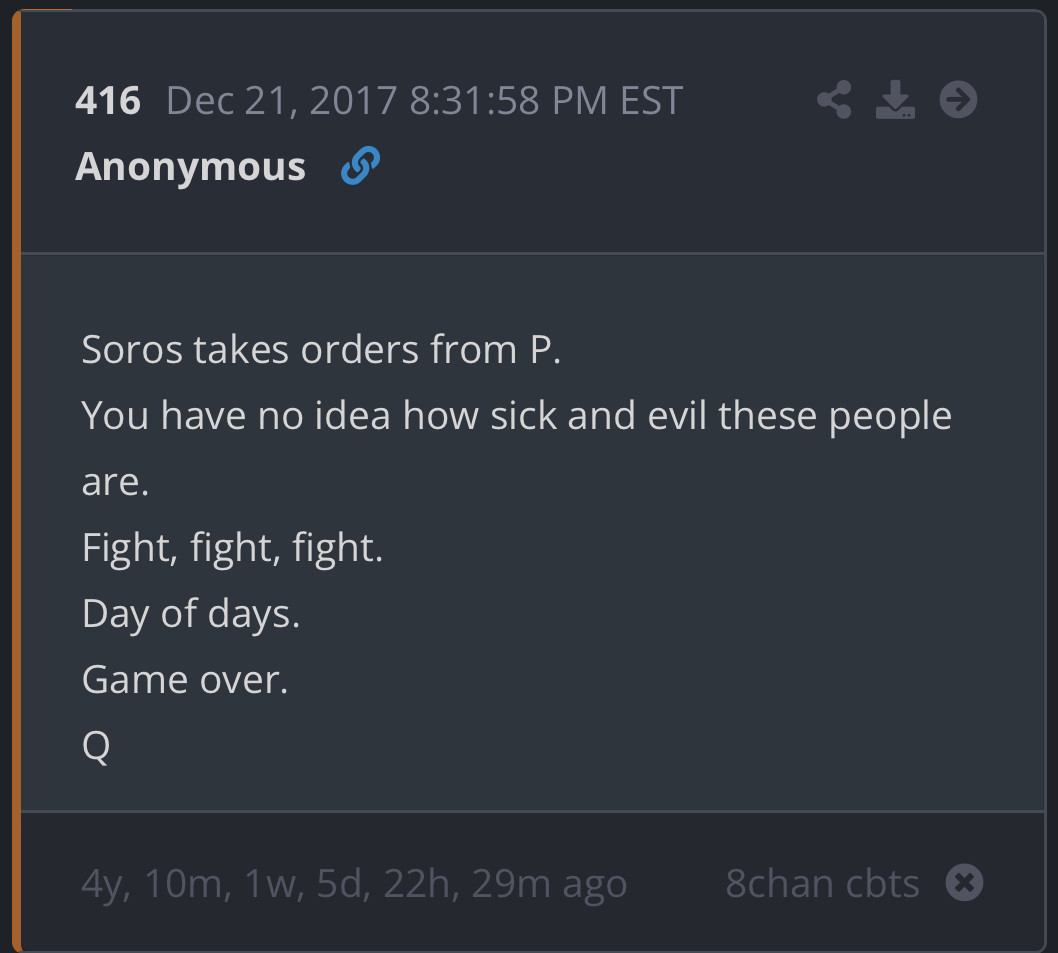Image resolution: width=1058 pixels, height=953 pixels.
Task: Click the download post icon
Action: coord(895,100)
